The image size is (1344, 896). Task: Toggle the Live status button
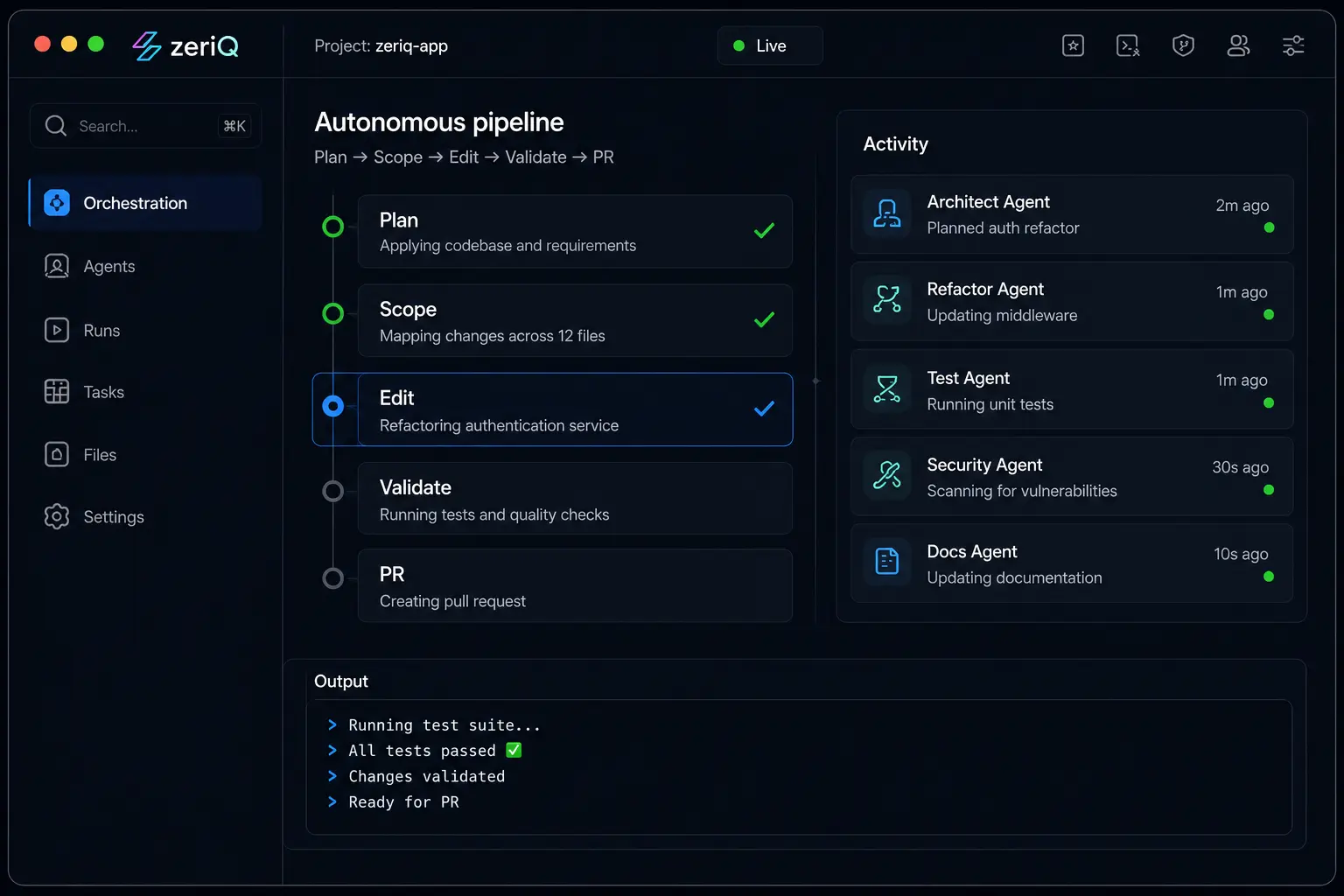[770, 45]
